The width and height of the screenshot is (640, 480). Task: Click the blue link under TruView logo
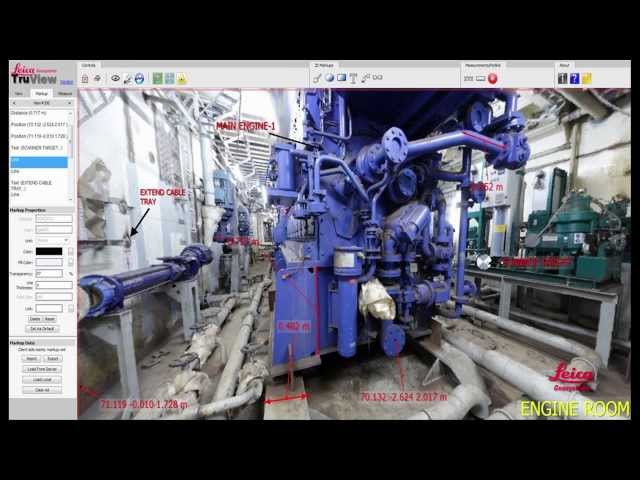66,82
